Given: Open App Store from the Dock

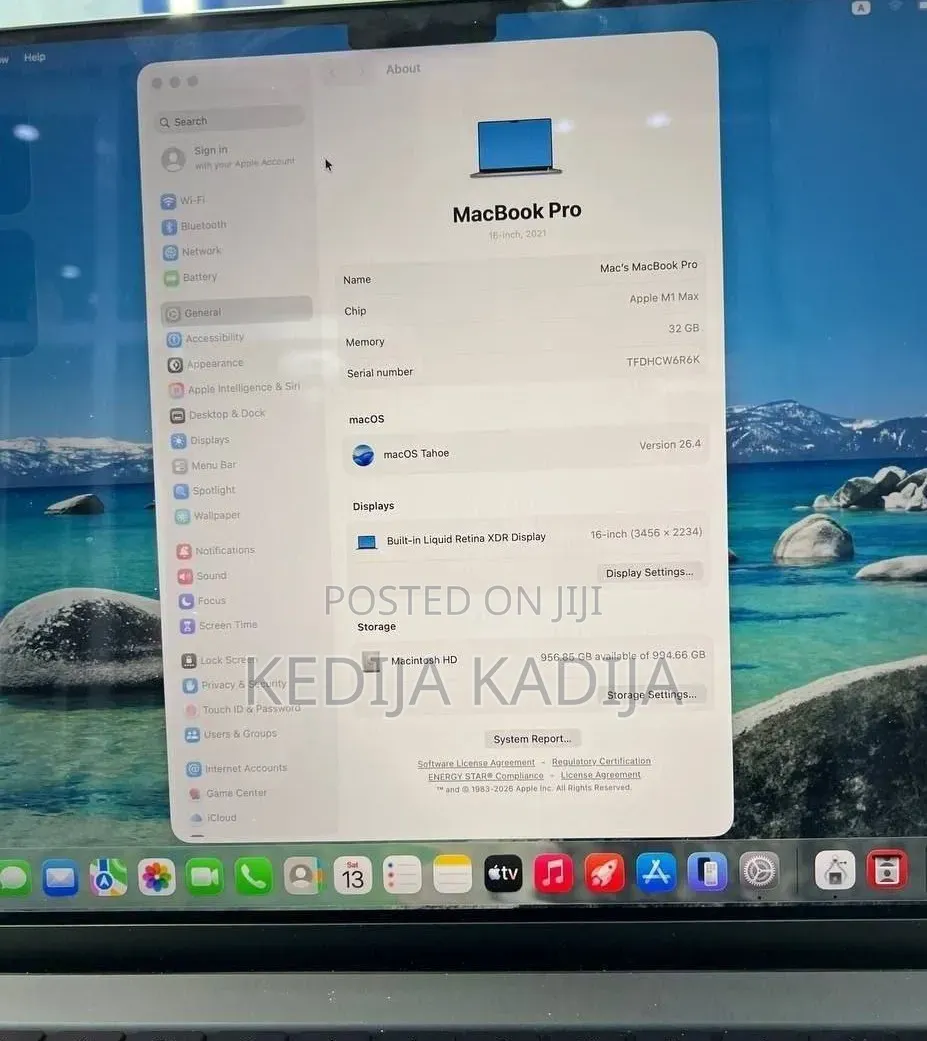Looking at the screenshot, I should point(656,872).
